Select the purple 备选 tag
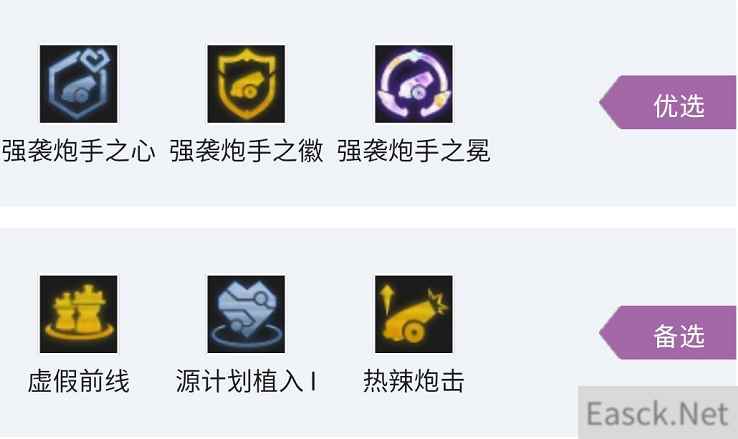Image resolution: width=738 pixels, height=439 pixels. click(x=668, y=333)
